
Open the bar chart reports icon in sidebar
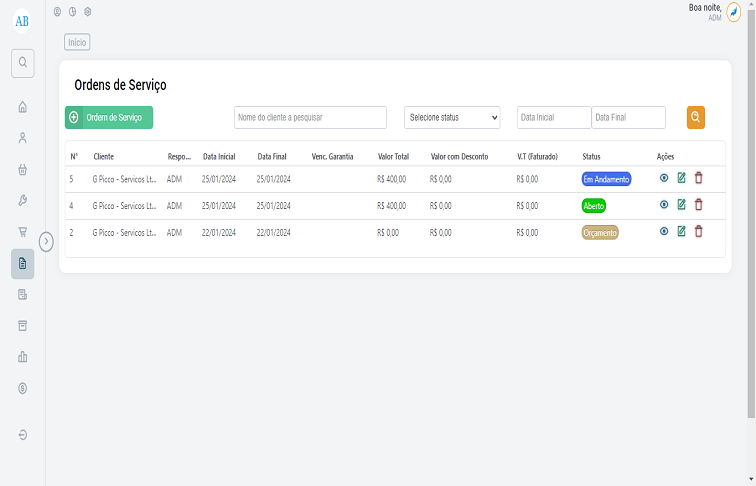22,357
